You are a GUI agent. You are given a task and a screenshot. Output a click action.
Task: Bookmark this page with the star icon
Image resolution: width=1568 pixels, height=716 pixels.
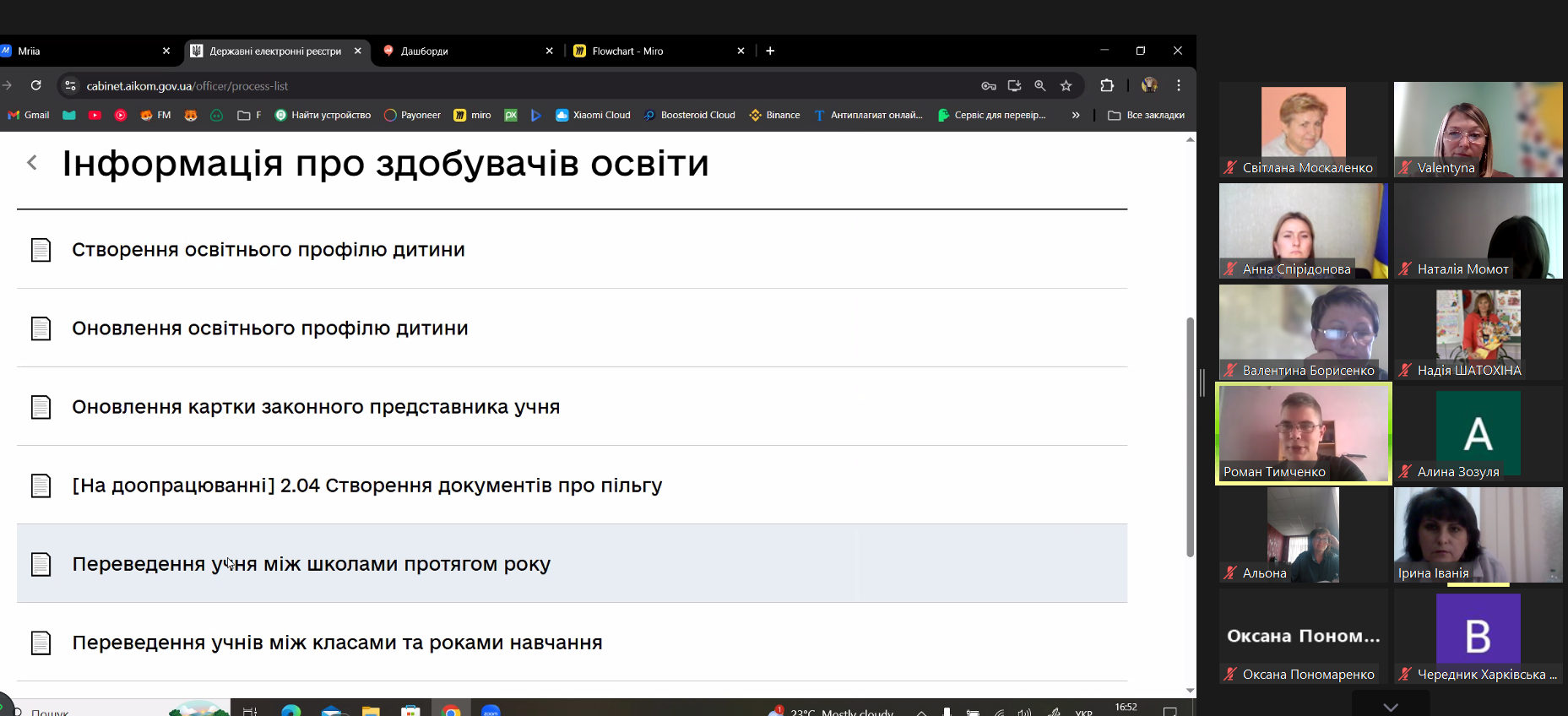pos(1066,85)
